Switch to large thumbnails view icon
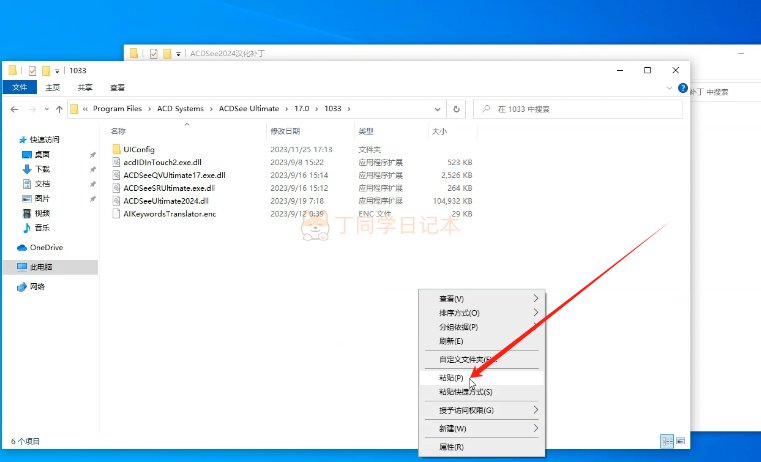The image size is (761, 462). click(680, 440)
